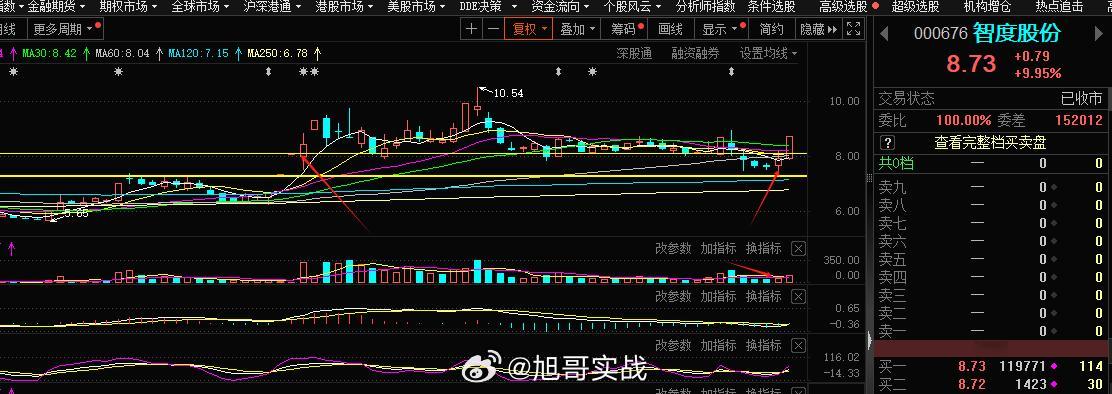Click the diamond icon in the 卖九 row
Screen dimensions: 1112x394
[x=1055, y=188]
